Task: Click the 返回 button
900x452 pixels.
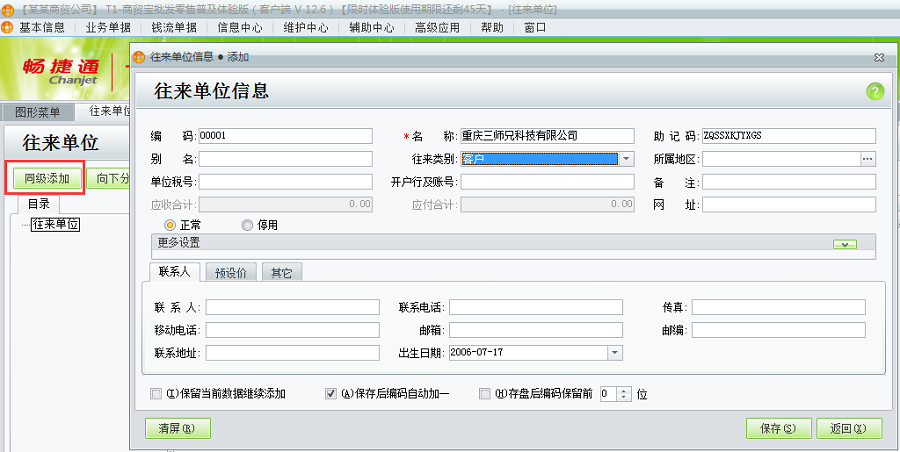Action: click(849, 428)
